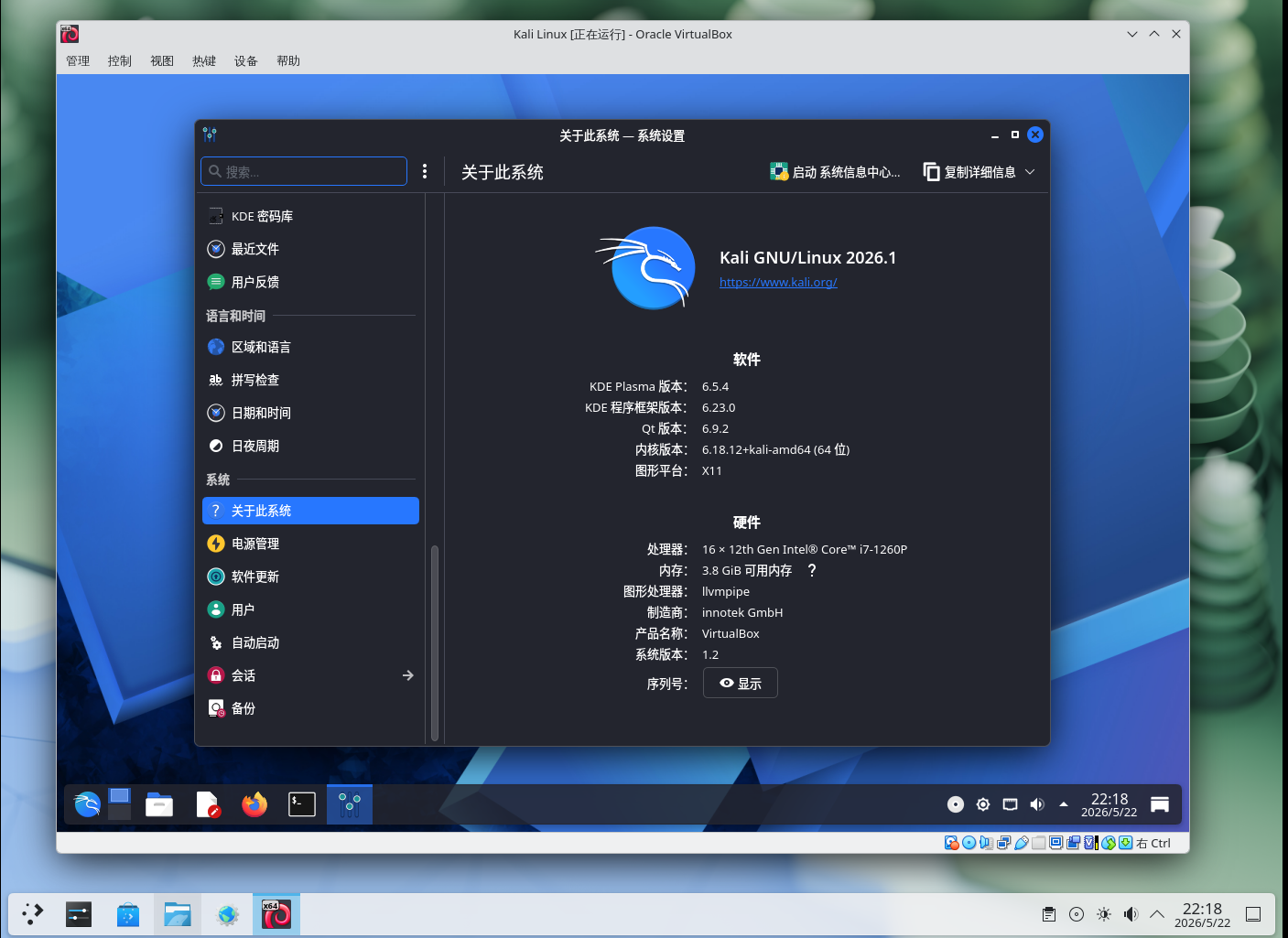Open 自动启动 settings
This screenshot has width=1288, height=938.
click(x=309, y=642)
